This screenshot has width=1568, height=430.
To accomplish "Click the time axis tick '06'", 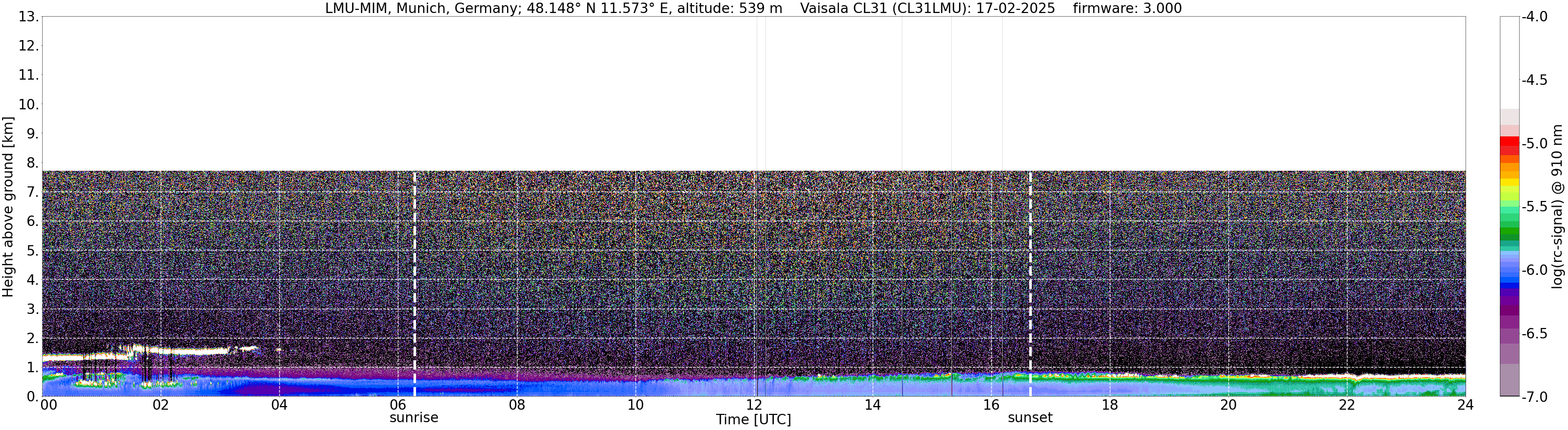I will click(397, 406).
